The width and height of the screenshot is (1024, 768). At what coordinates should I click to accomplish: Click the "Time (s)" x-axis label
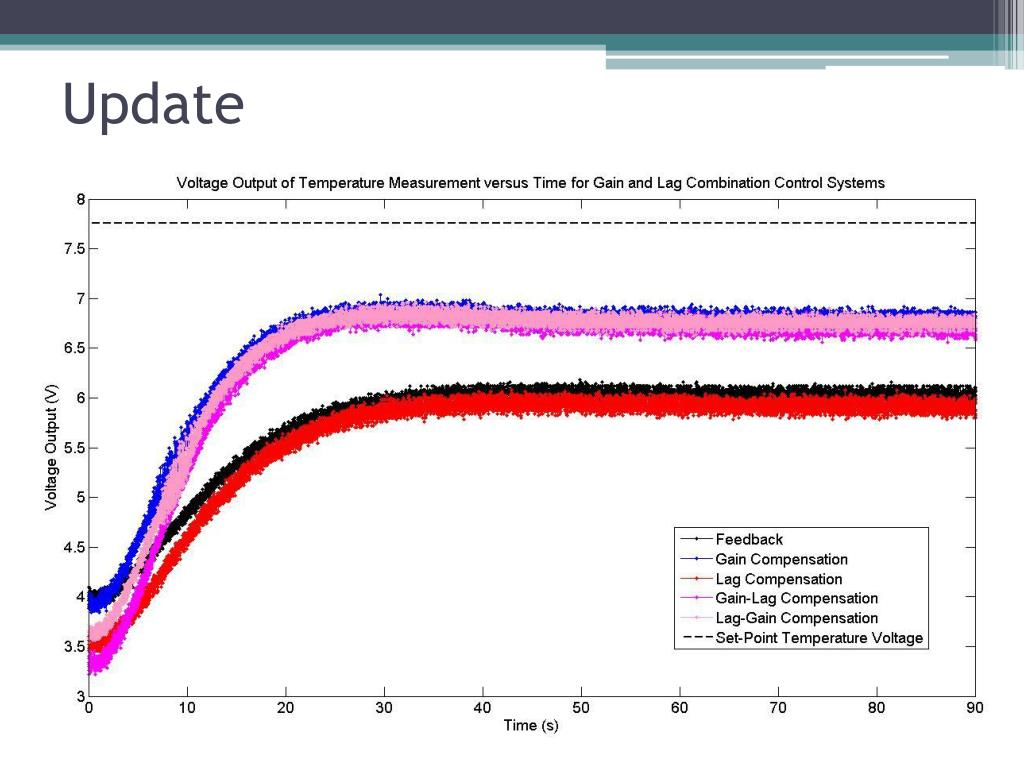[531, 726]
